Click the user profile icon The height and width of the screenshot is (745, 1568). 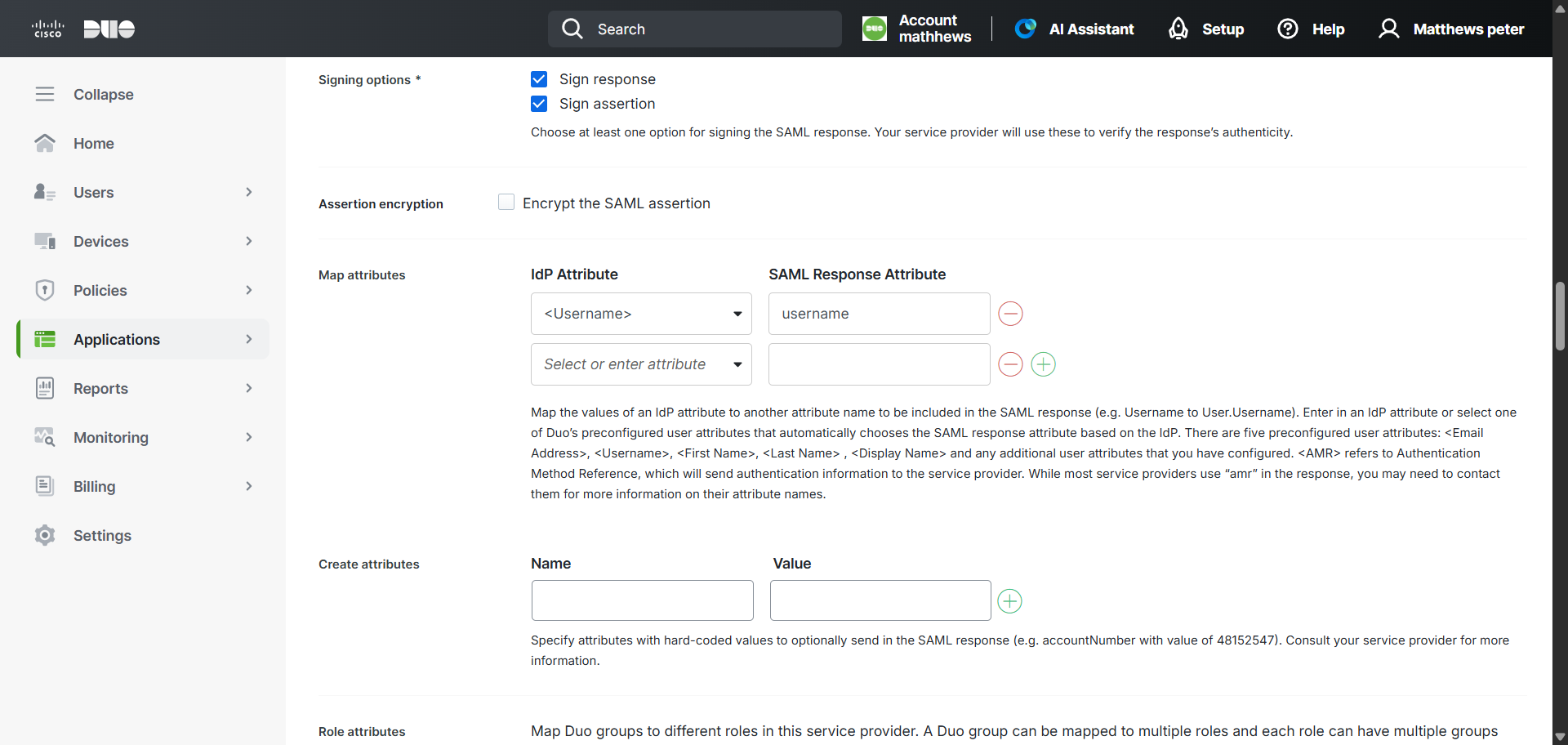coord(1389,29)
